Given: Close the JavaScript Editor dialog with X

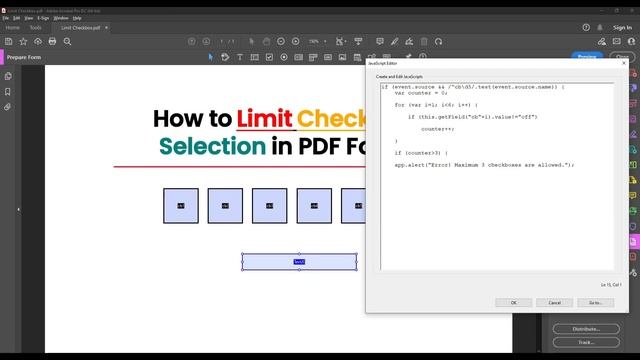Looking at the screenshot, I should pyautogui.click(x=624, y=63).
